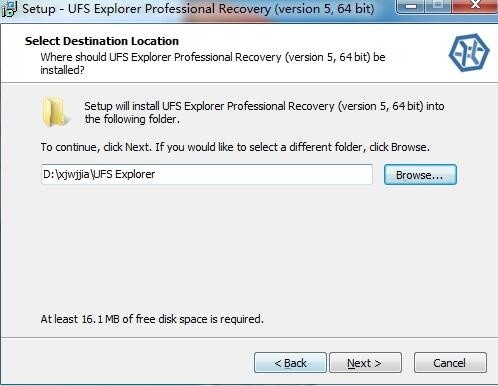This screenshot has height=386, width=498.
Task: Click the free disk space requirement text
Action: click(152, 319)
